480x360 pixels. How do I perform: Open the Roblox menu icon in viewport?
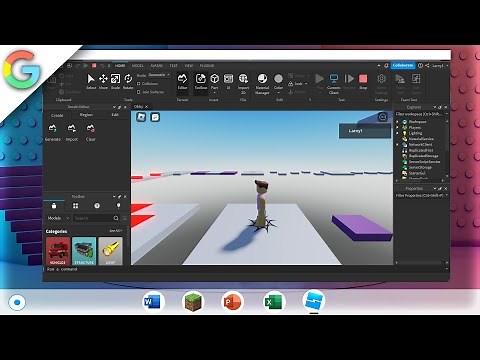point(141,117)
